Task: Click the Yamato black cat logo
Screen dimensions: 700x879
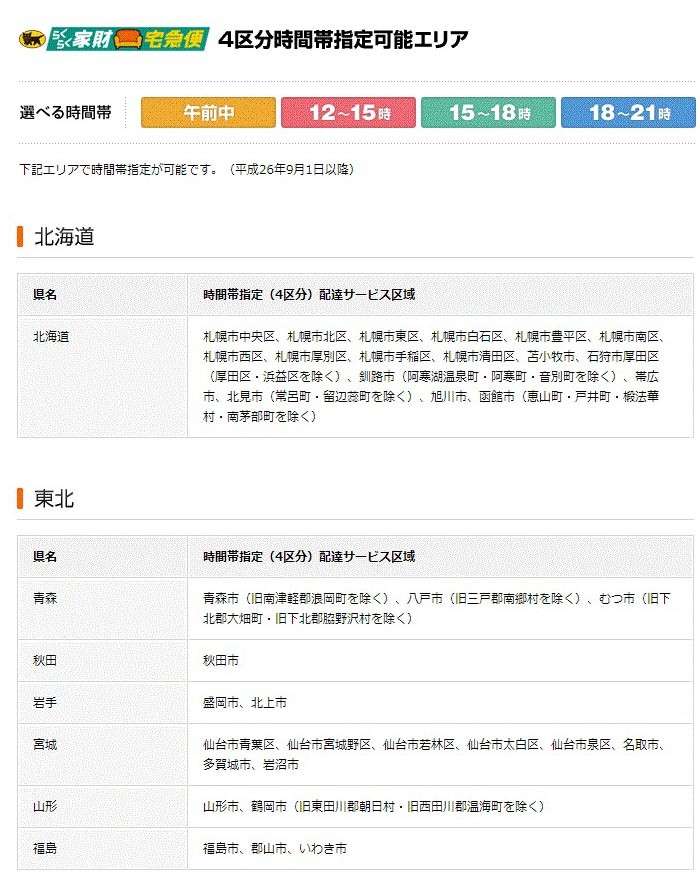Action: click(32, 40)
